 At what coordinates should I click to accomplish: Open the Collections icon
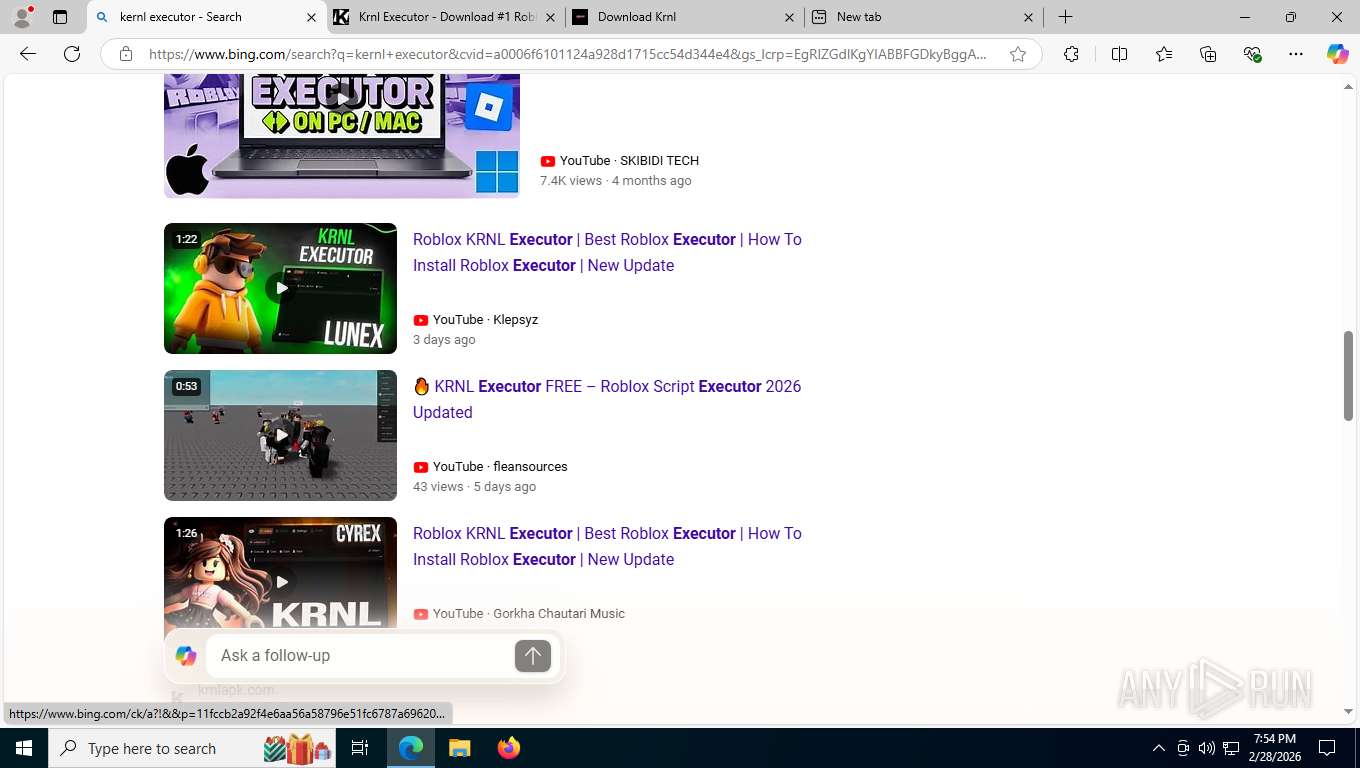(1208, 54)
